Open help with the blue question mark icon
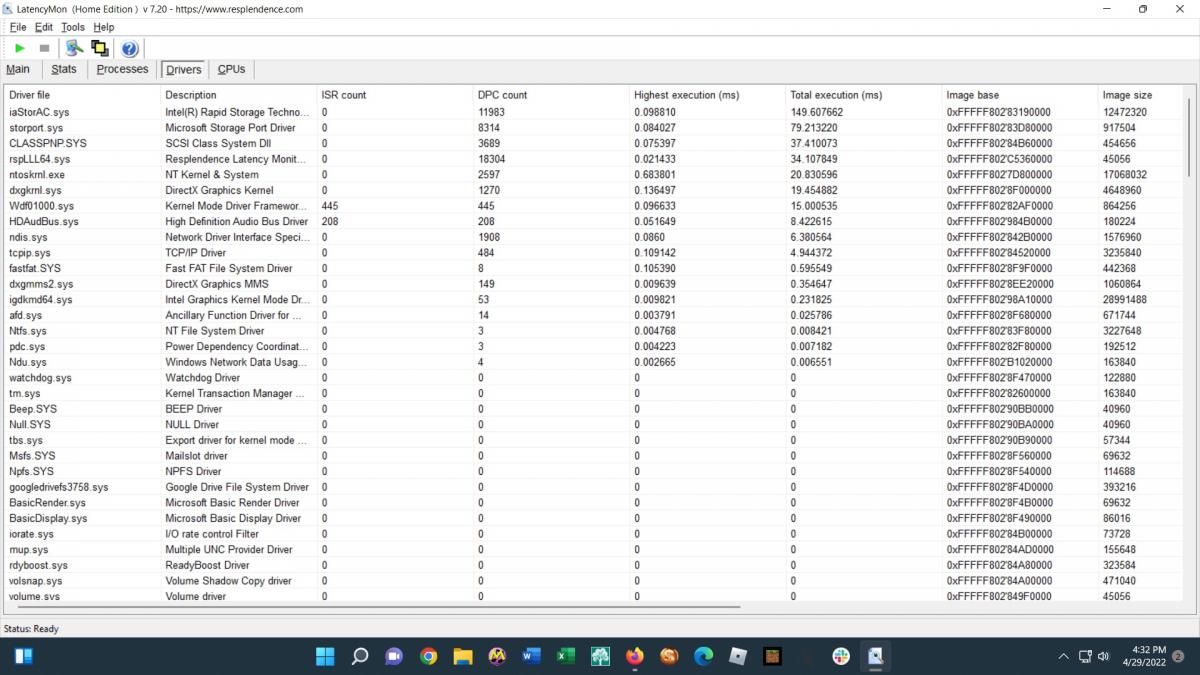The height and width of the screenshot is (675, 1200). pos(130,48)
